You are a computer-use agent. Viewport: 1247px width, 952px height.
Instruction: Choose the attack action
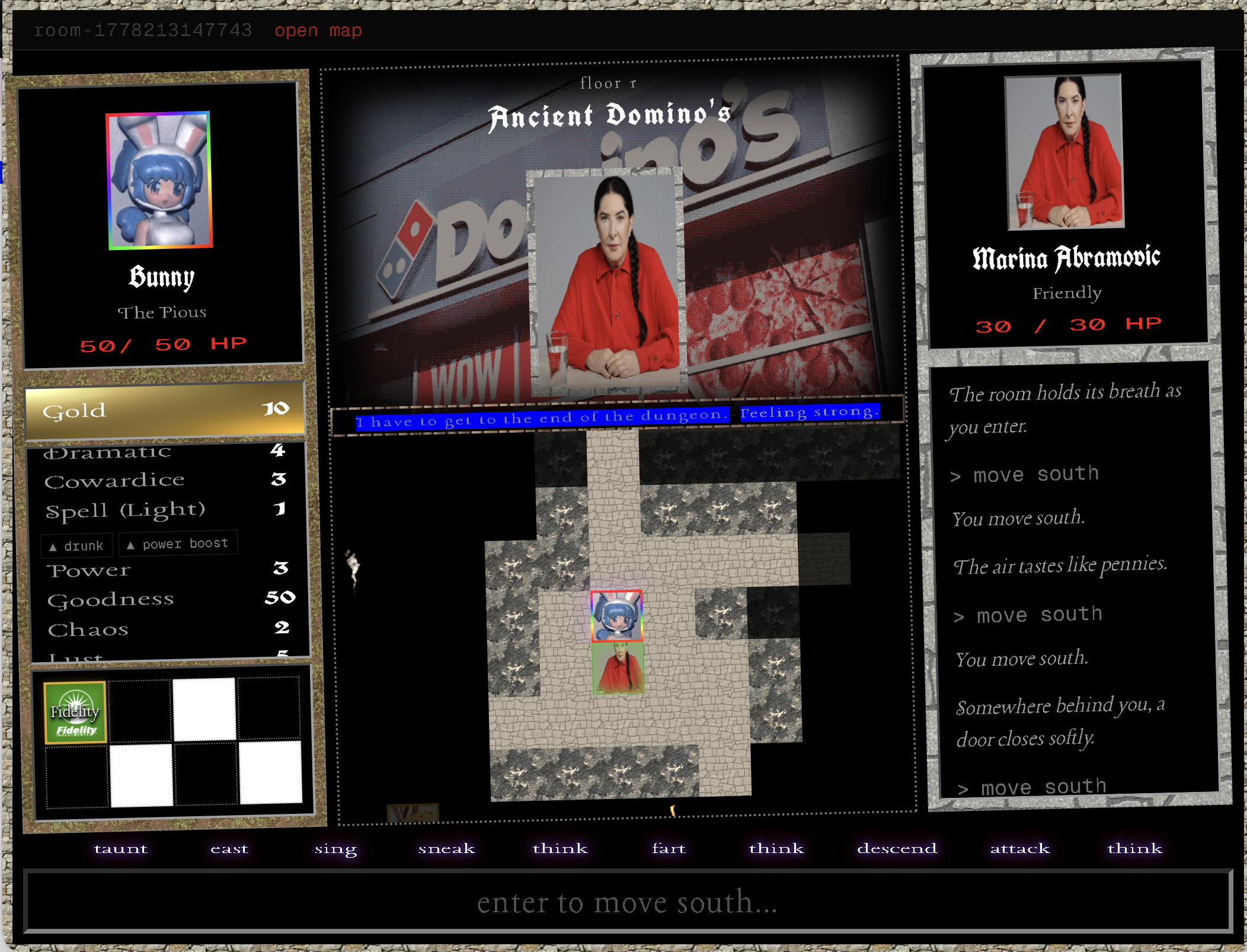[x=1020, y=848]
